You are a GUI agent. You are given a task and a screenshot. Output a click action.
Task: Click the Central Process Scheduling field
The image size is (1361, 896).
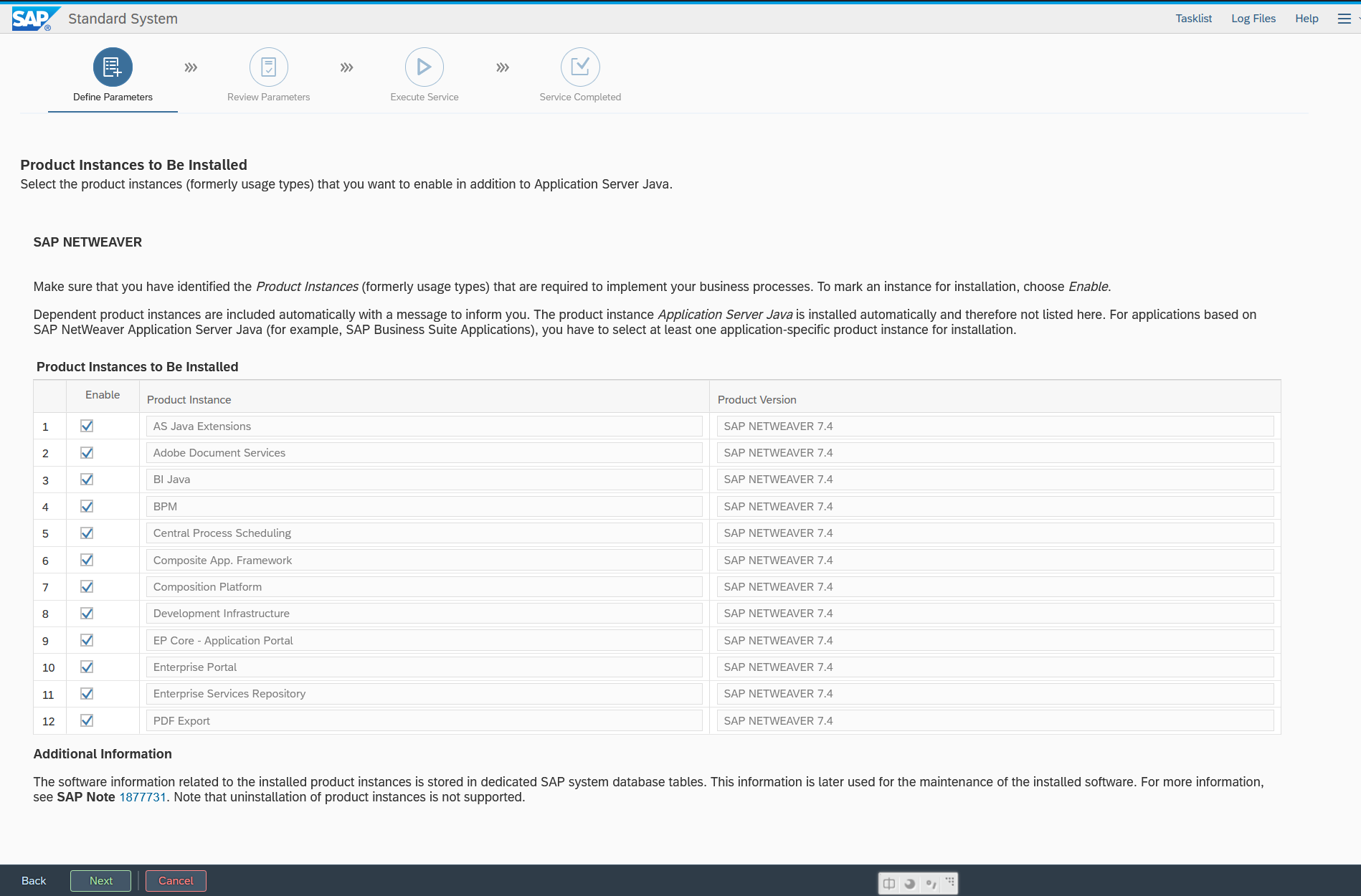click(424, 533)
